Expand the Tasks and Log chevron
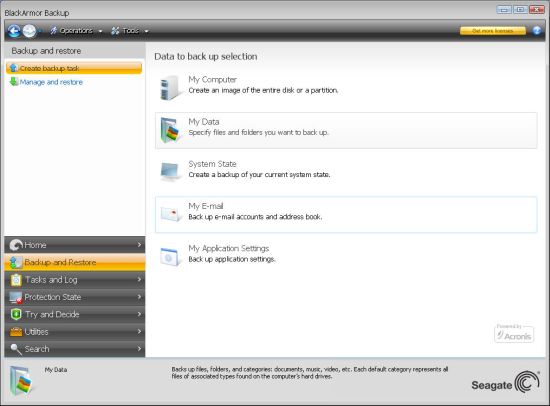Screen dimensions: 550x406 pos(139,279)
